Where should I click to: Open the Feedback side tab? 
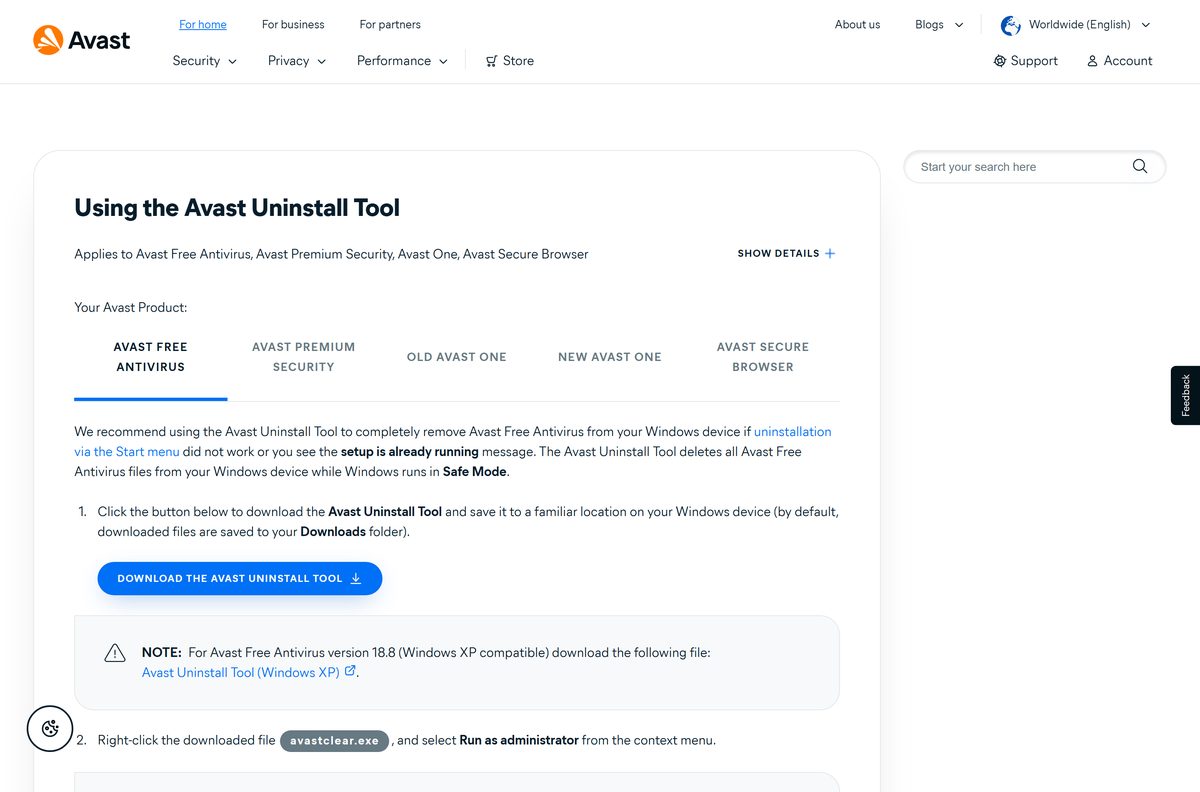pos(1185,395)
